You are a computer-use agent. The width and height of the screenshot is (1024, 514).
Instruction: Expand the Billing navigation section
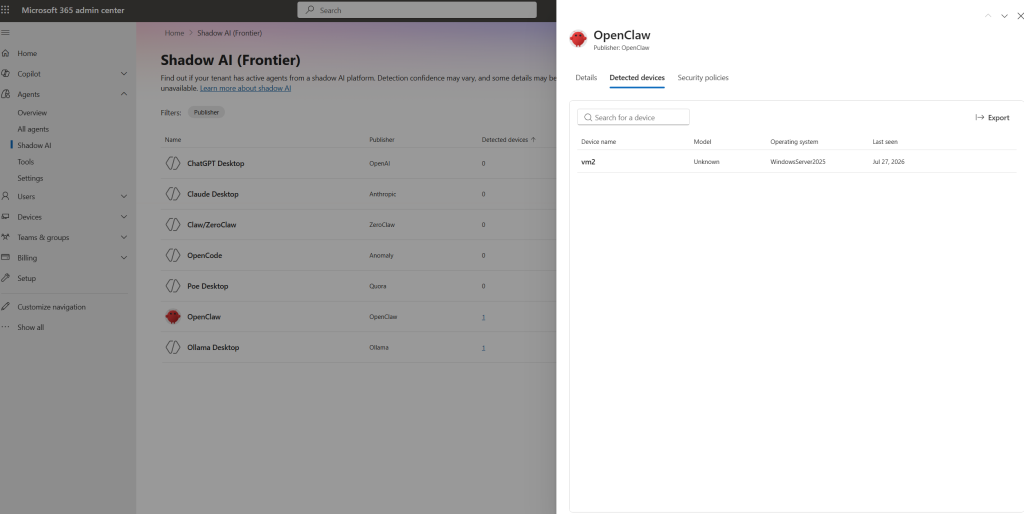124,257
